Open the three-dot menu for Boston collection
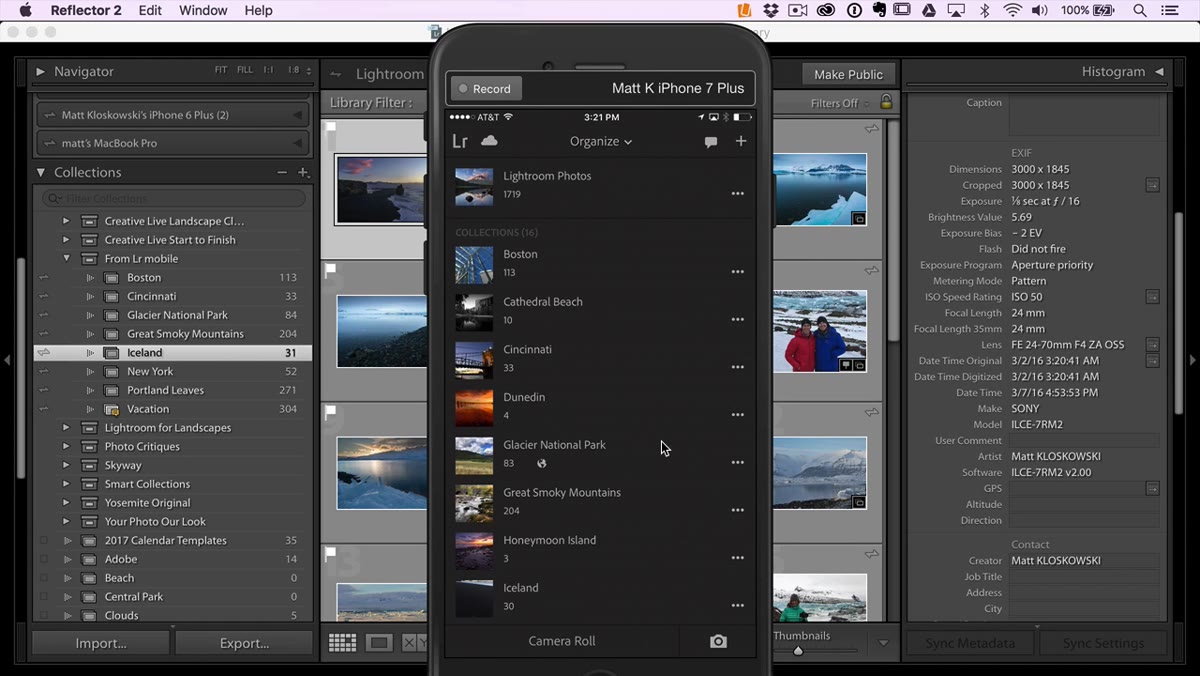 [738, 272]
